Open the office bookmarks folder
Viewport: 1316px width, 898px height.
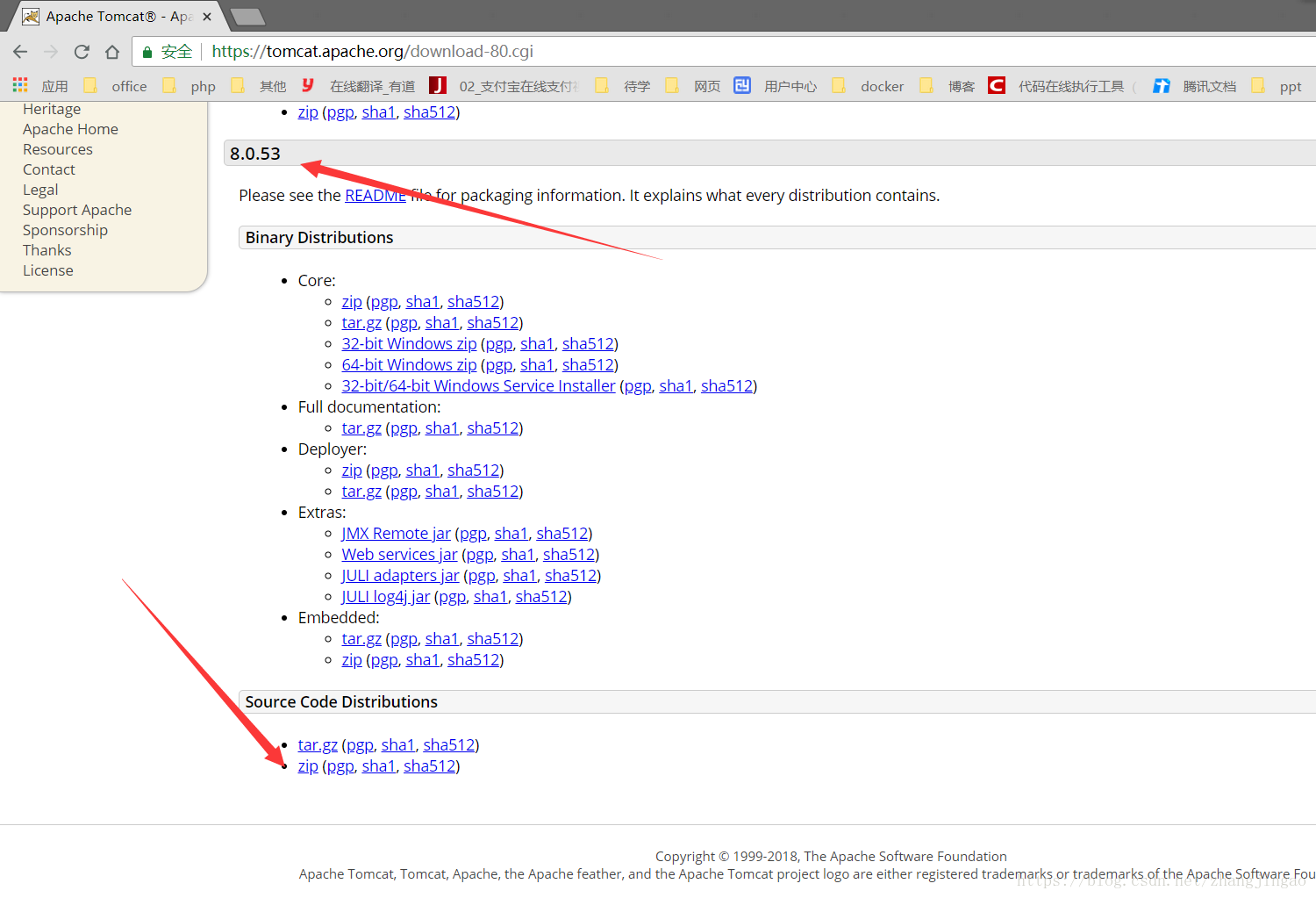point(116,86)
